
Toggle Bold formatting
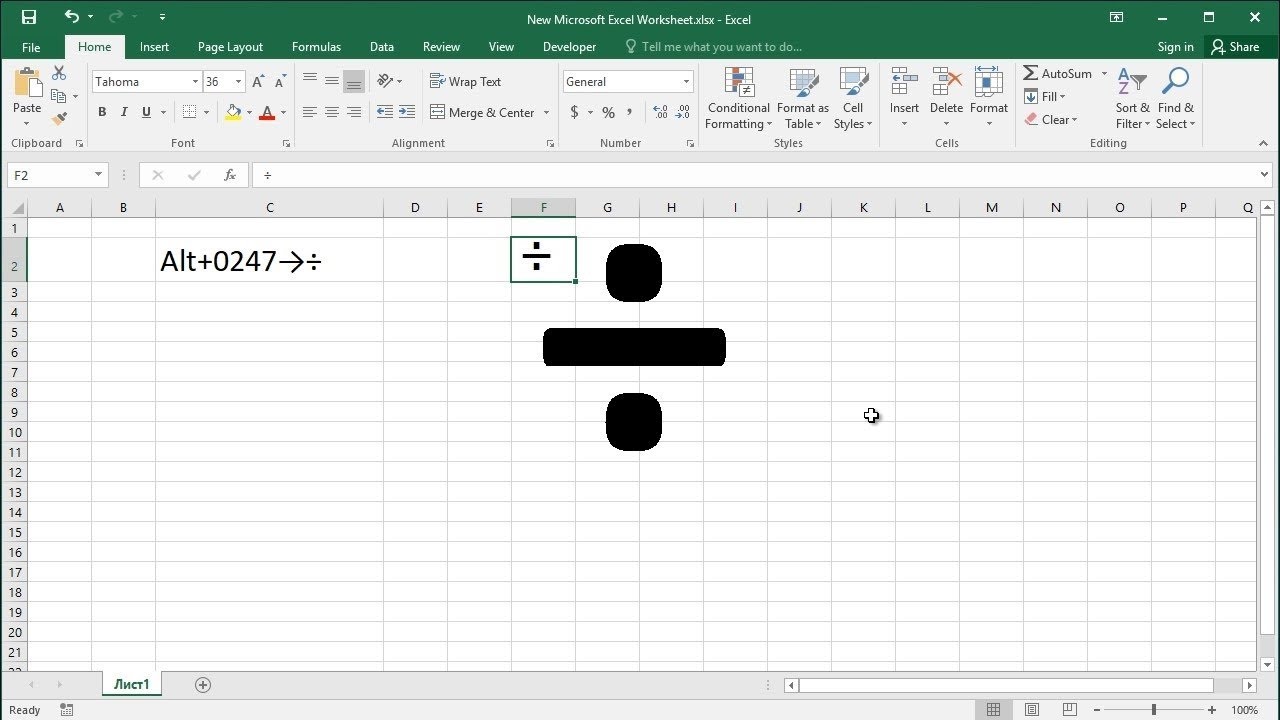point(102,113)
